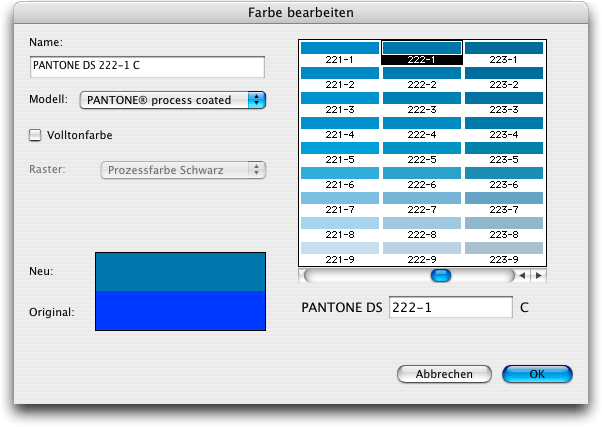602x427 pixels.
Task: Select swatch 223-8
Action: pyautogui.click(x=504, y=228)
